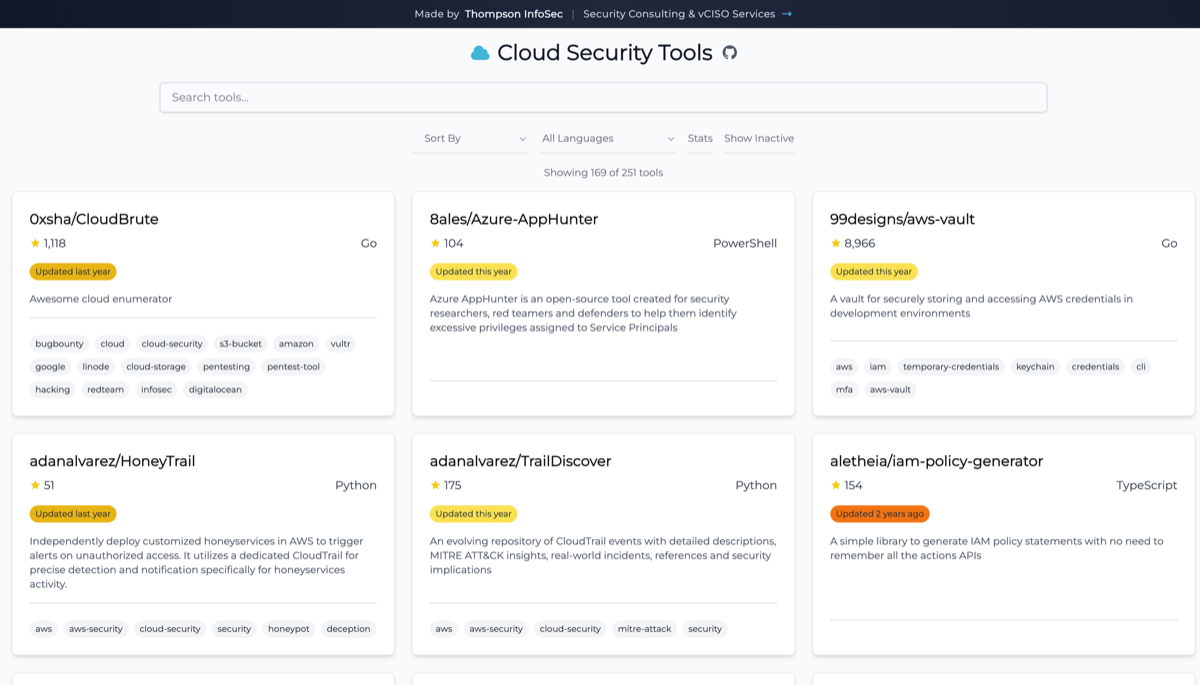Click the star icon on adanalvarez/HoneyTrail card
The image size is (1200, 685).
coord(35,485)
